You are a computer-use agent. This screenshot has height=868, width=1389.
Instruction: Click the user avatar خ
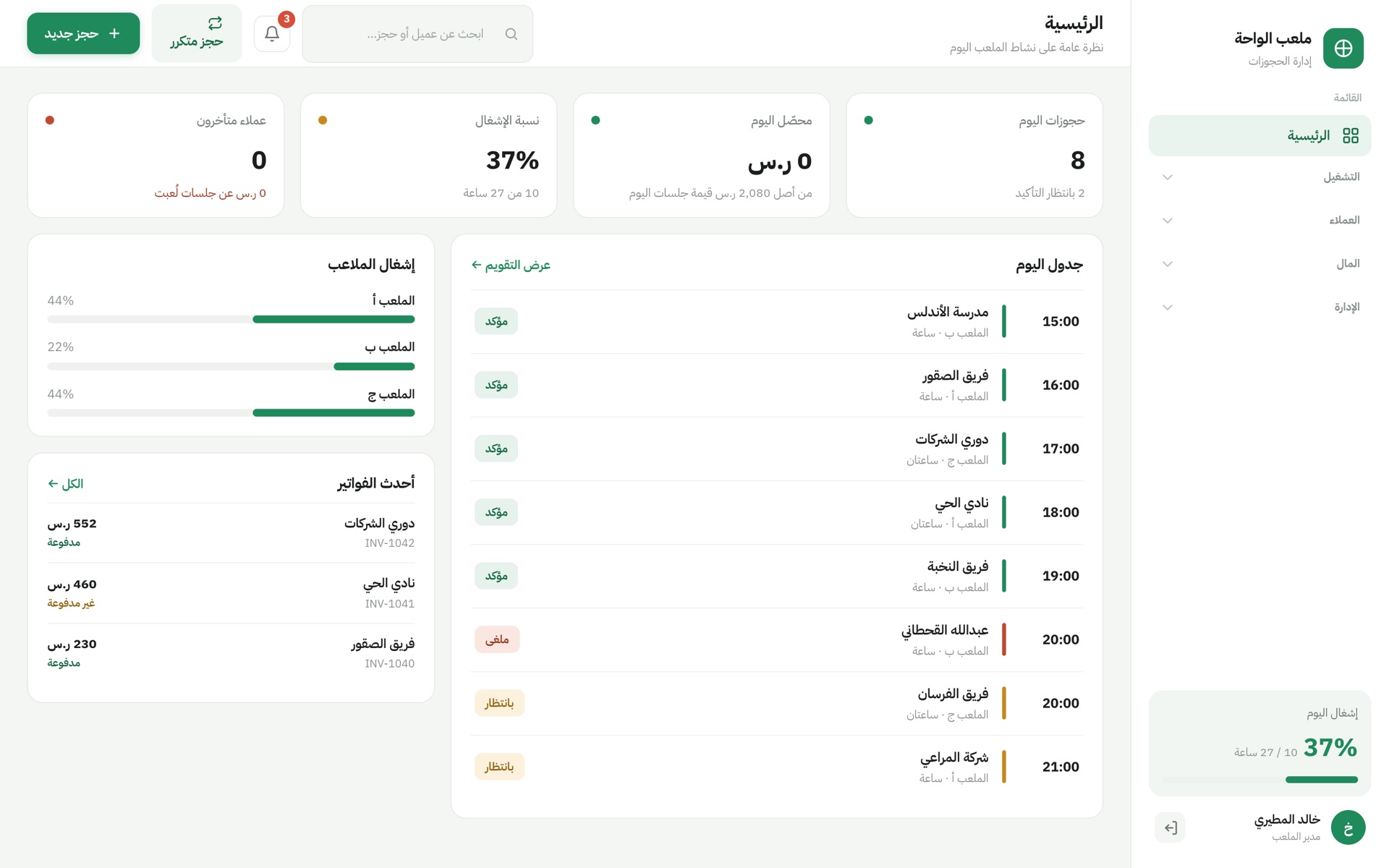[x=1348, y=827]
